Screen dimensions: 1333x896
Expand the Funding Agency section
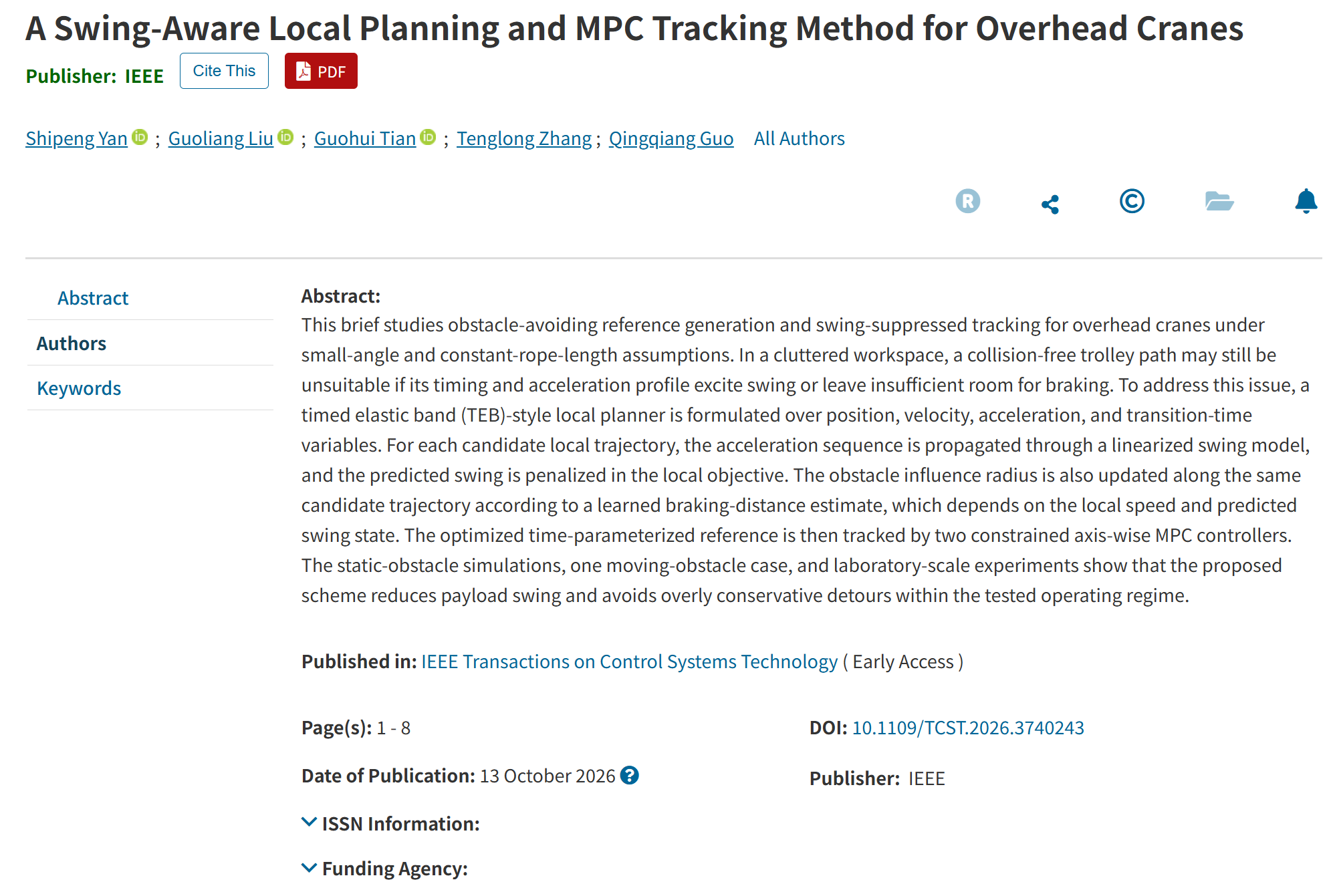(385, 869)
